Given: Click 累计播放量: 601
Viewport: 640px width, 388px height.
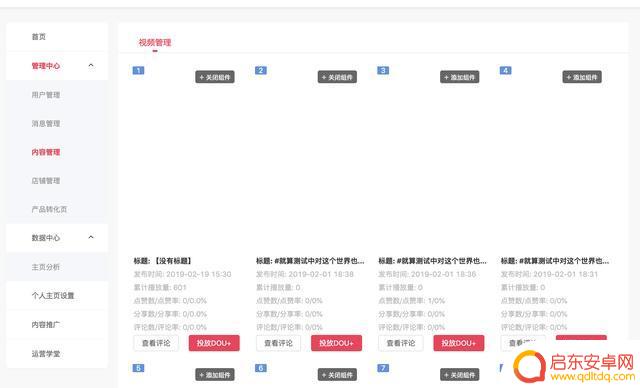Looking at the screenshot, I should pos(160,287).
